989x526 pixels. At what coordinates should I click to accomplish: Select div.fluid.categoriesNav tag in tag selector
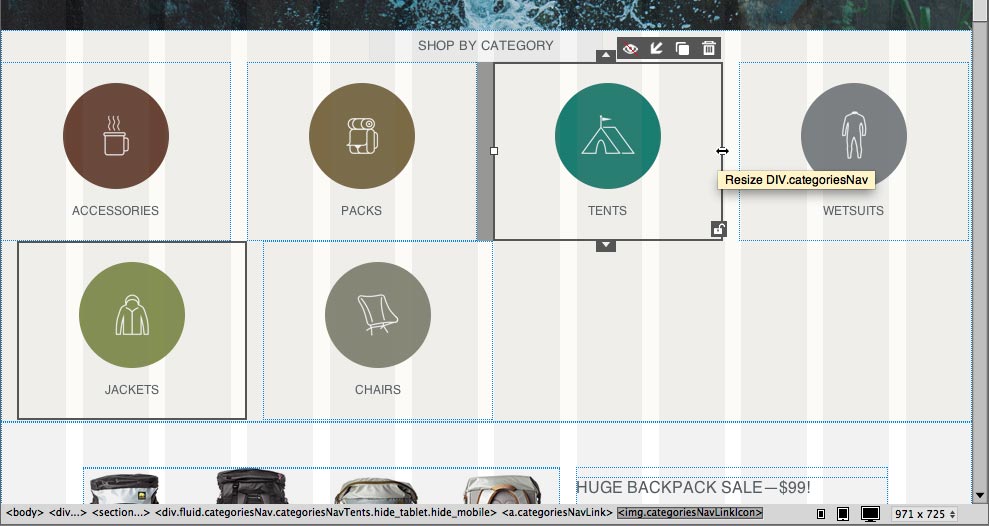(325, 512)
